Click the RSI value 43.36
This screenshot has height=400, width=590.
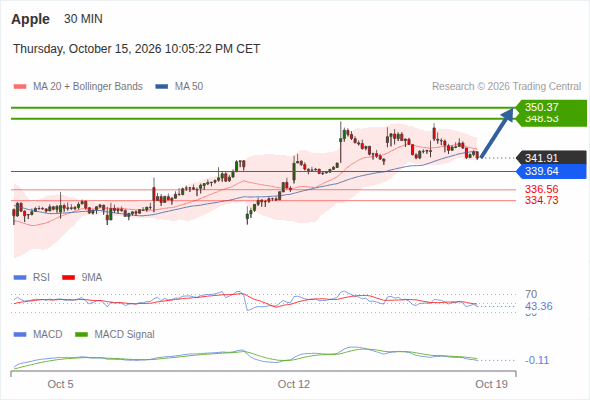click(x=539, y=306)
